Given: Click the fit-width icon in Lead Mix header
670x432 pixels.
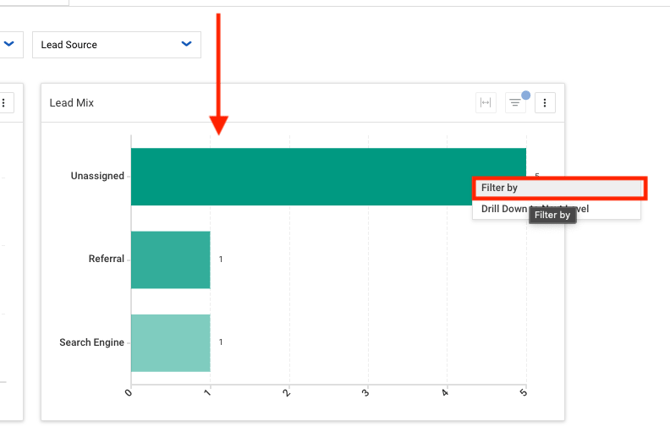Looking at the screenshot, I should click(x=486, y=103).
